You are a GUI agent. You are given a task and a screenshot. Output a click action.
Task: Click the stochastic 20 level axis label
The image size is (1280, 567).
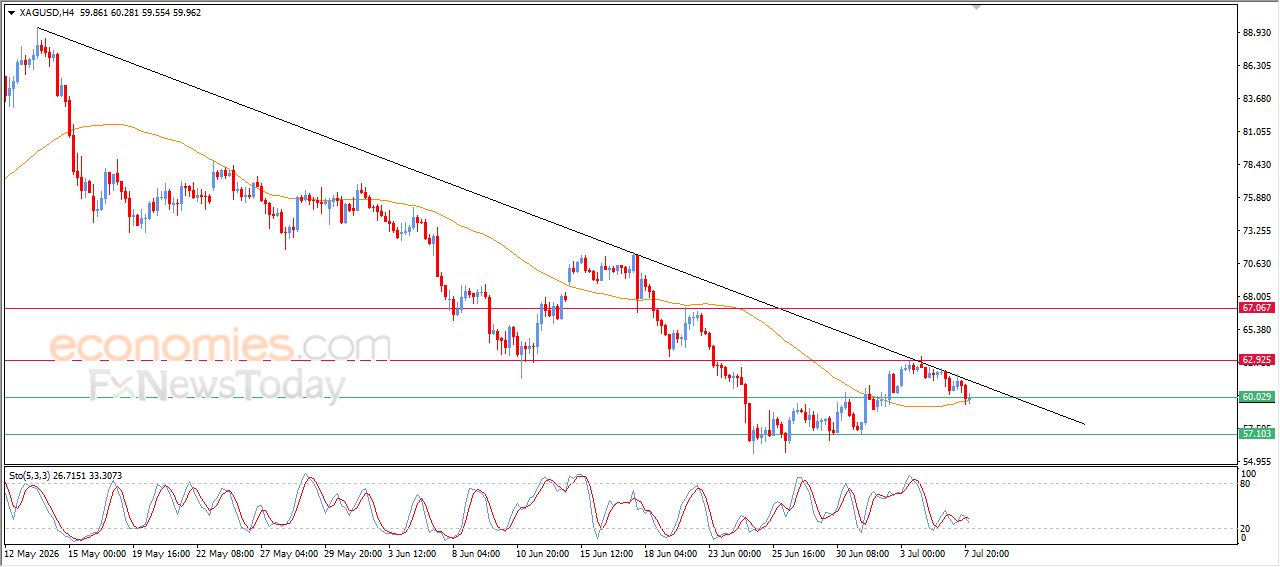[1246, 528]
